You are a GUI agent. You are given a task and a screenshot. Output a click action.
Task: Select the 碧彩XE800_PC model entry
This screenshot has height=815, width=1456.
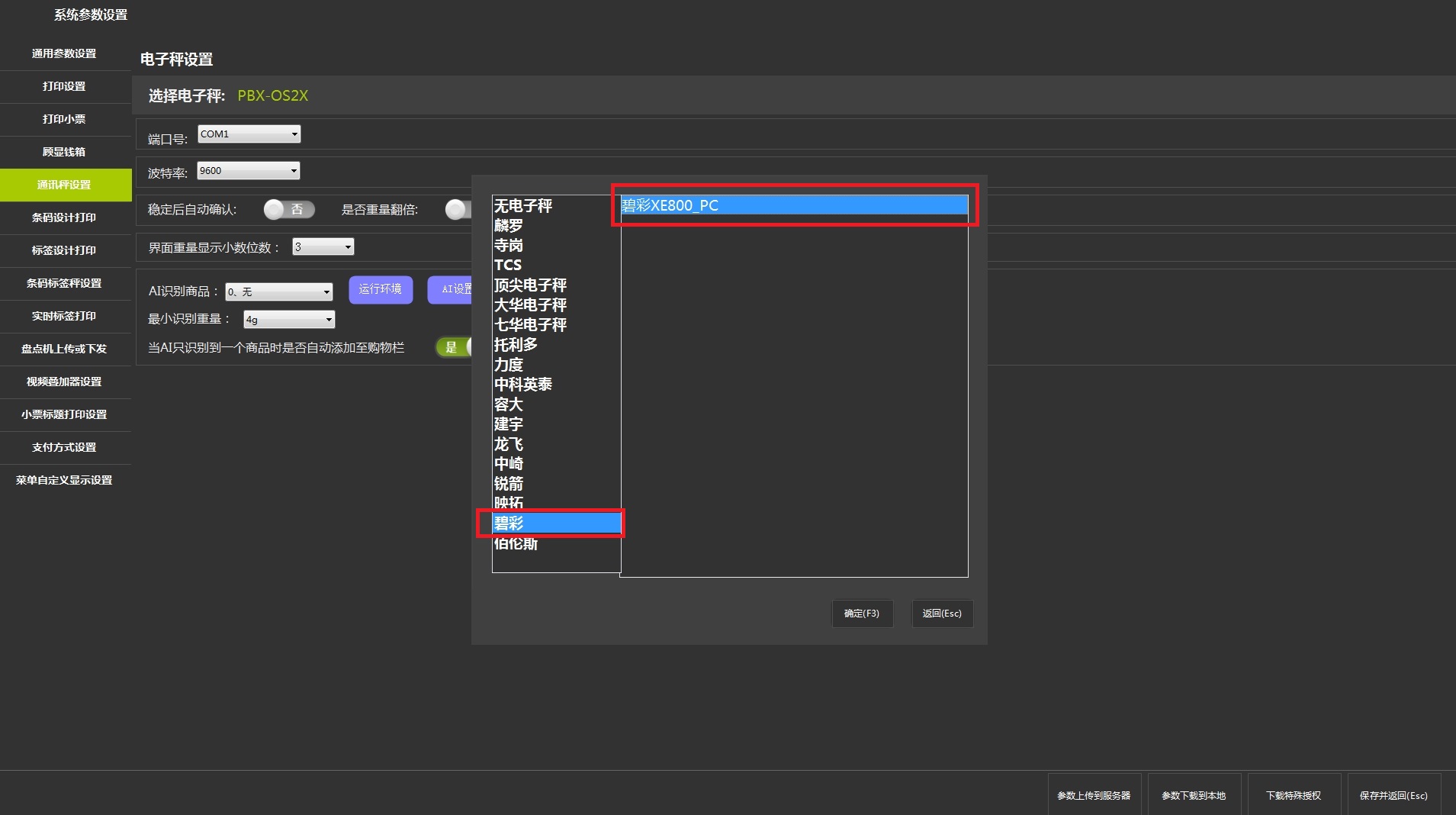pos(793,205)
